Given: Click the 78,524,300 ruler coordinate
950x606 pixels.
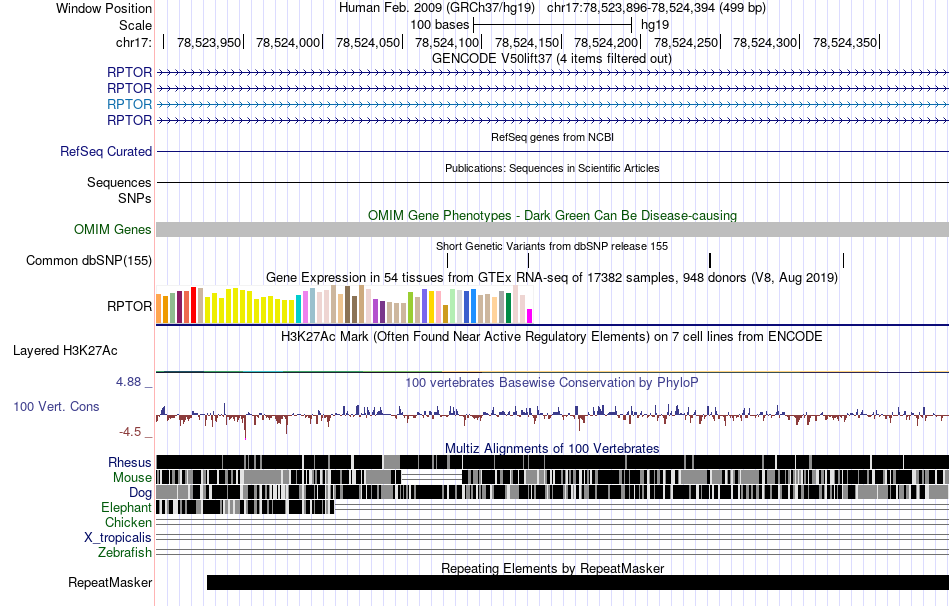Looking at the screenshot, I should tap(765, 42).
